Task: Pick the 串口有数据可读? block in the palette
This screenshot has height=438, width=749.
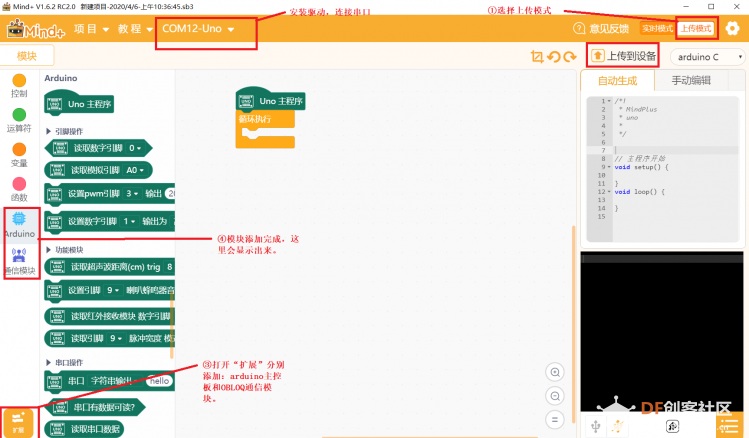Action: coord(95,407)
